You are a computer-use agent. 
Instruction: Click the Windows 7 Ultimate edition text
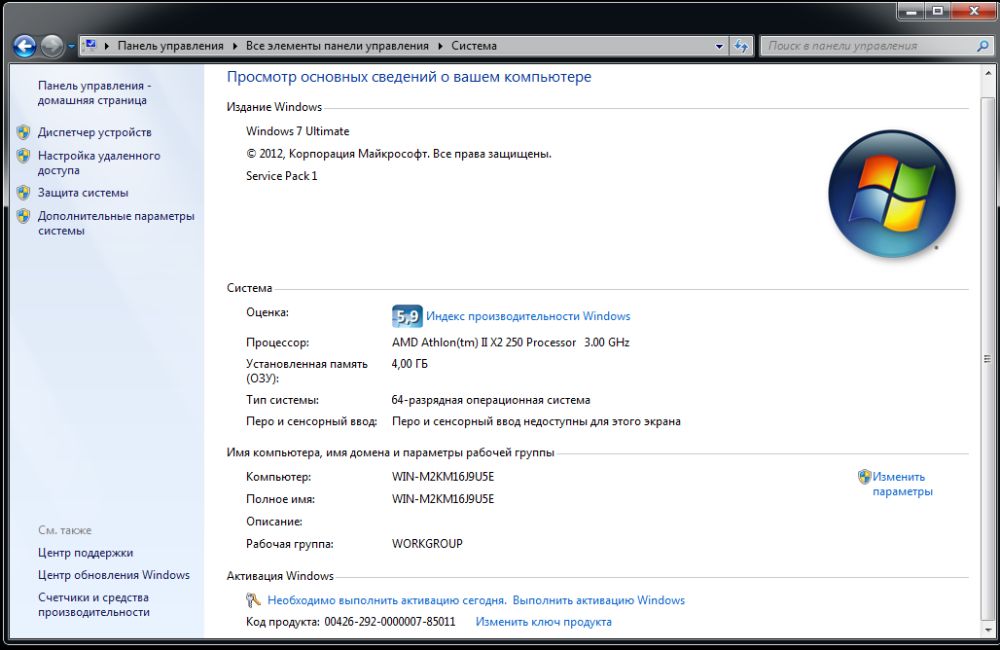tap(298, 131)
